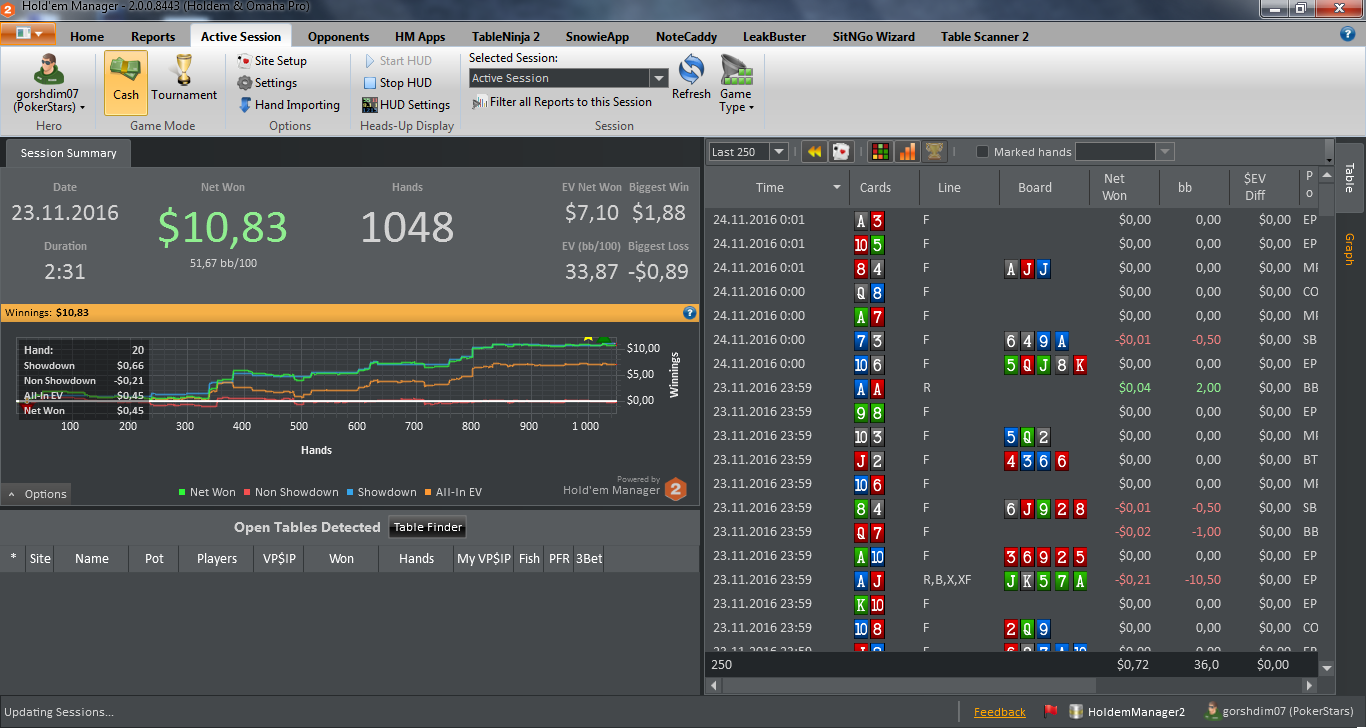Select Cash game mode
This screenshot has height=728, width=1366.
tap(126, 83)
